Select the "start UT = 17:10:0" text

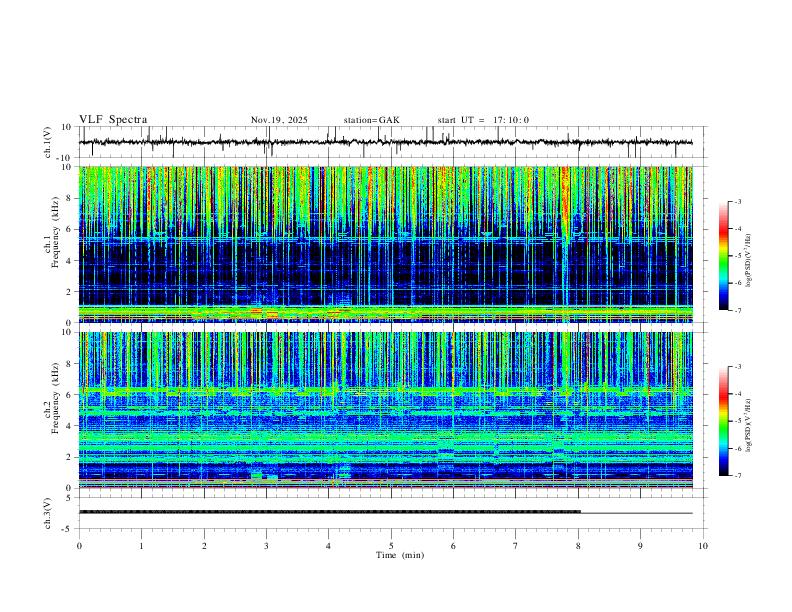(x=483, y=120)
